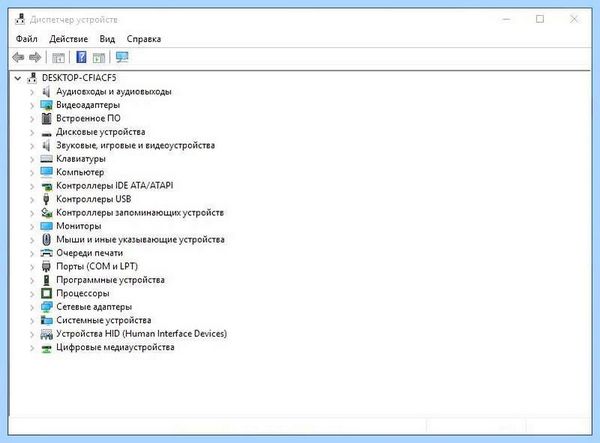Screen dimensions: 600x443
Task: Select the Программные устройства label
Action: tap(110, 280)
